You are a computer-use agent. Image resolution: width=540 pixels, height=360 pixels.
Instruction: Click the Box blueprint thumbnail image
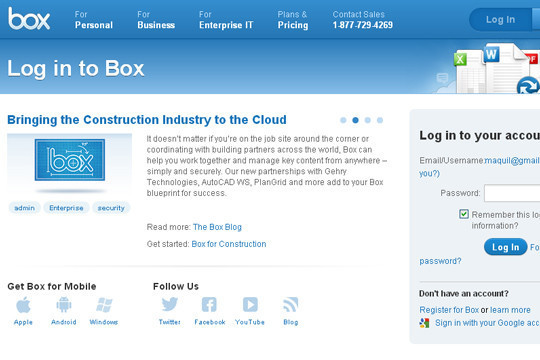click(x=70, y=160)
